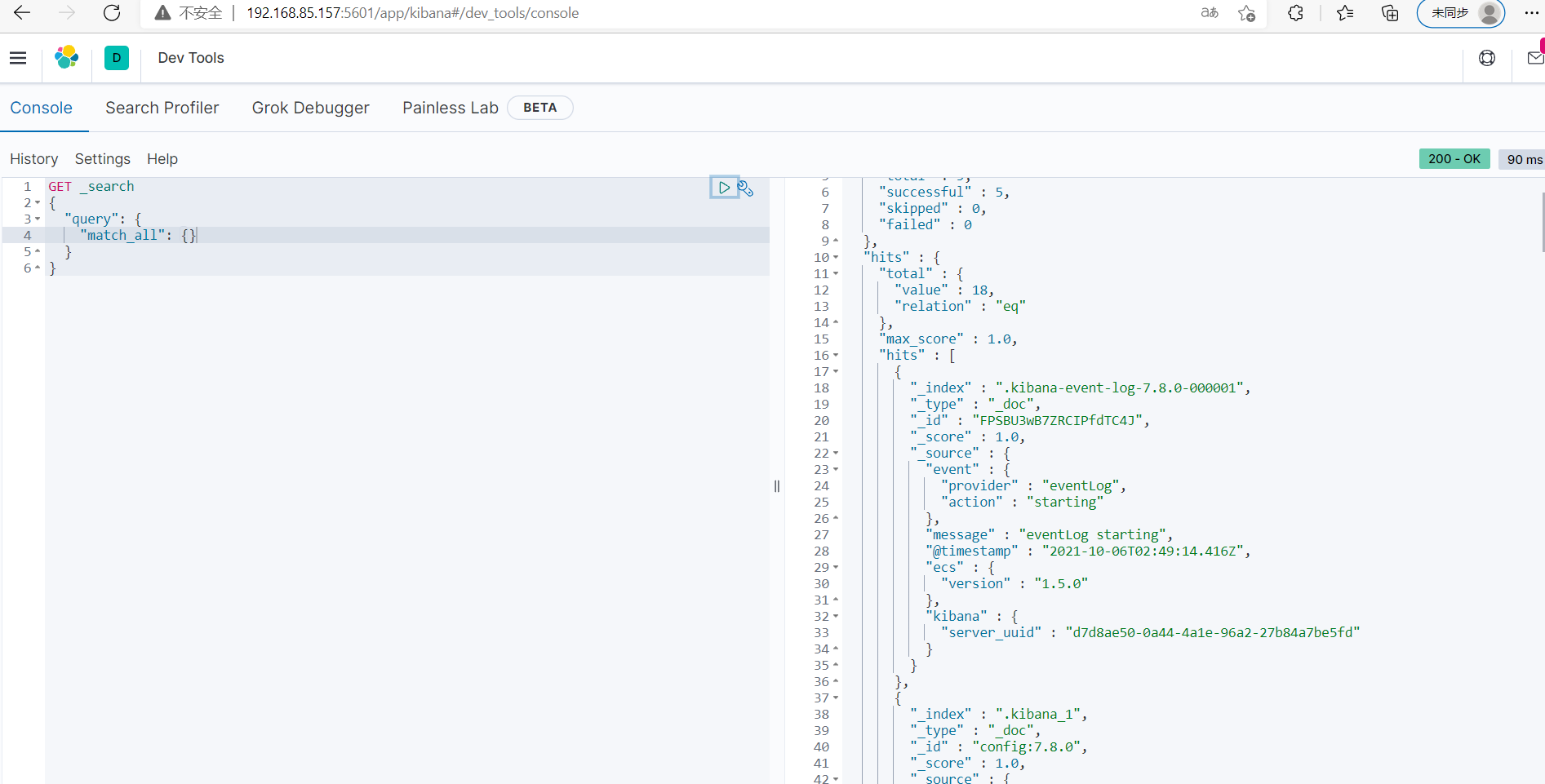Add page to favorites star icon
This screenshot has height=784, width=1545.
pyautogui.click(x=1246, y=13)
